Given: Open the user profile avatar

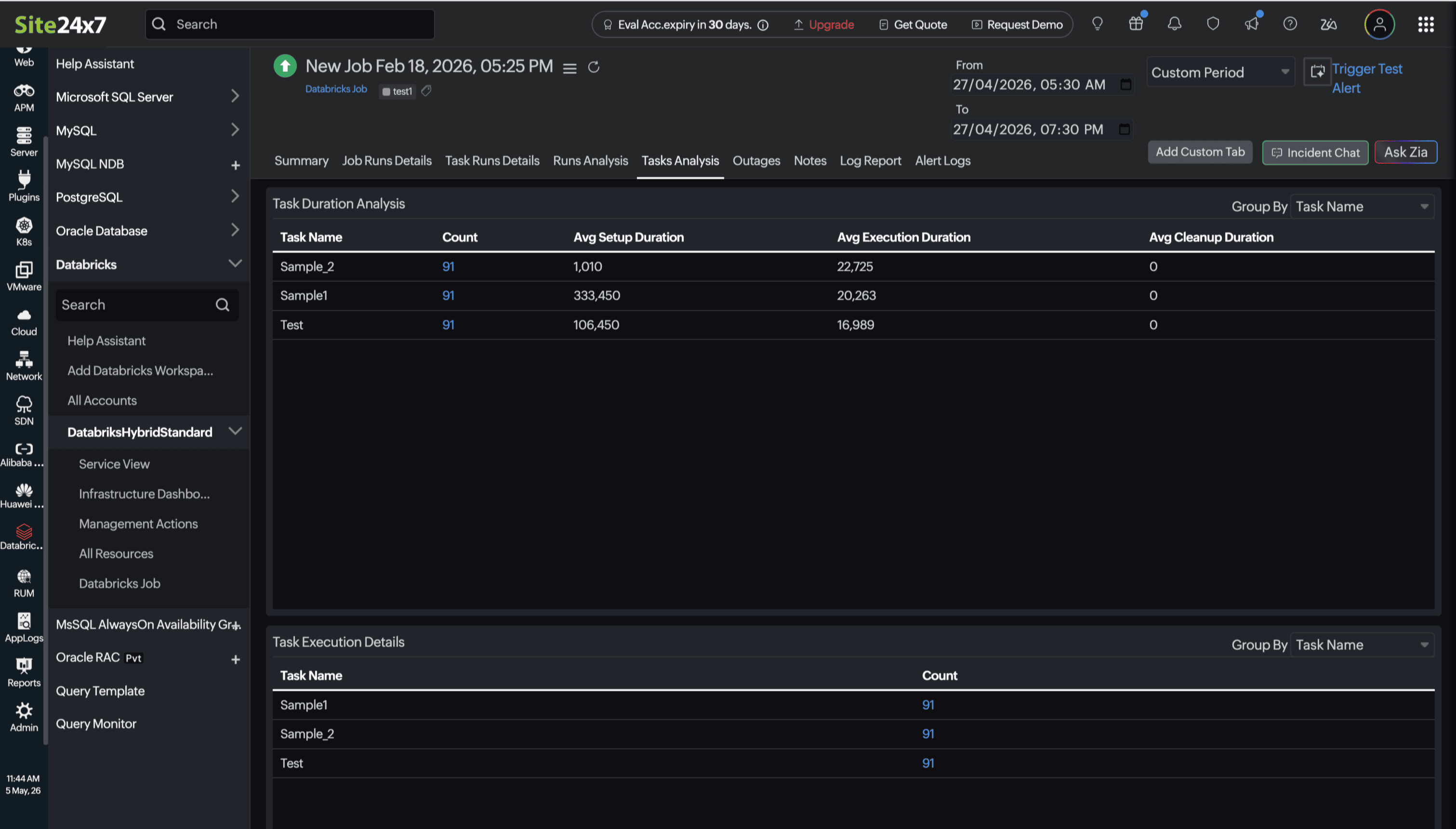Looking at the screenshot, I should coord(1379,25).
